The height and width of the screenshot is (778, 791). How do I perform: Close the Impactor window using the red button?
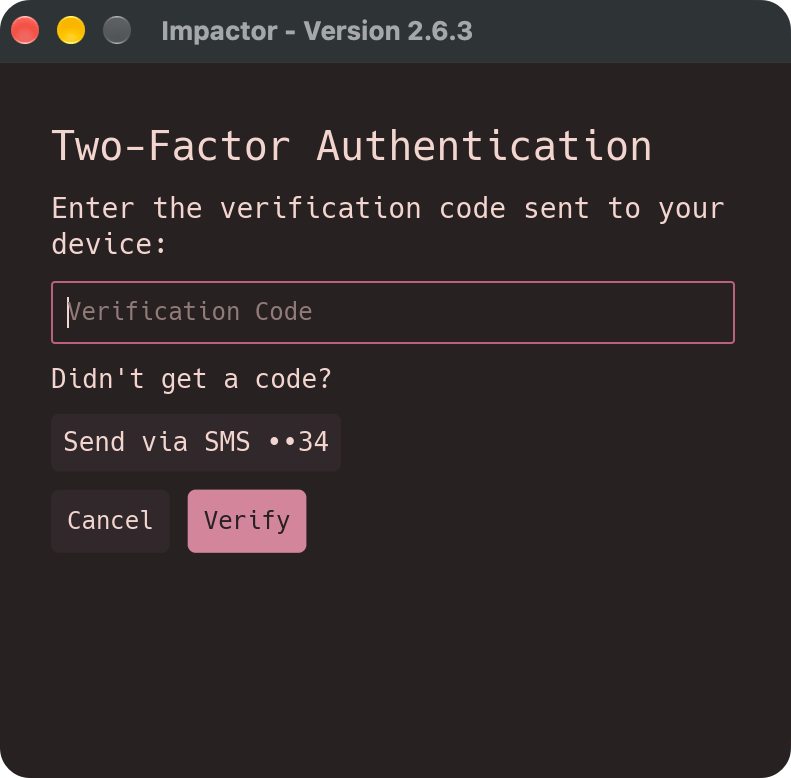[25, 30]
